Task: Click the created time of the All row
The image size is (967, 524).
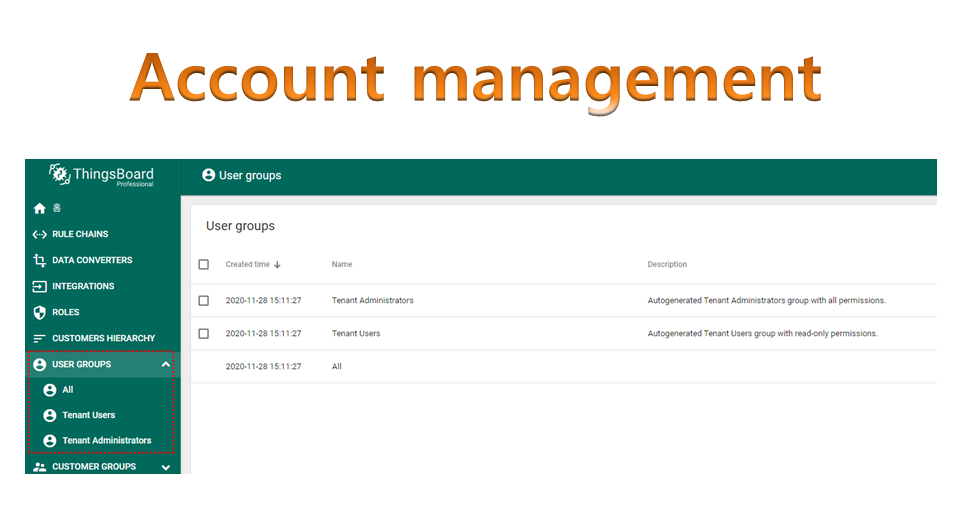Action: 263,366
